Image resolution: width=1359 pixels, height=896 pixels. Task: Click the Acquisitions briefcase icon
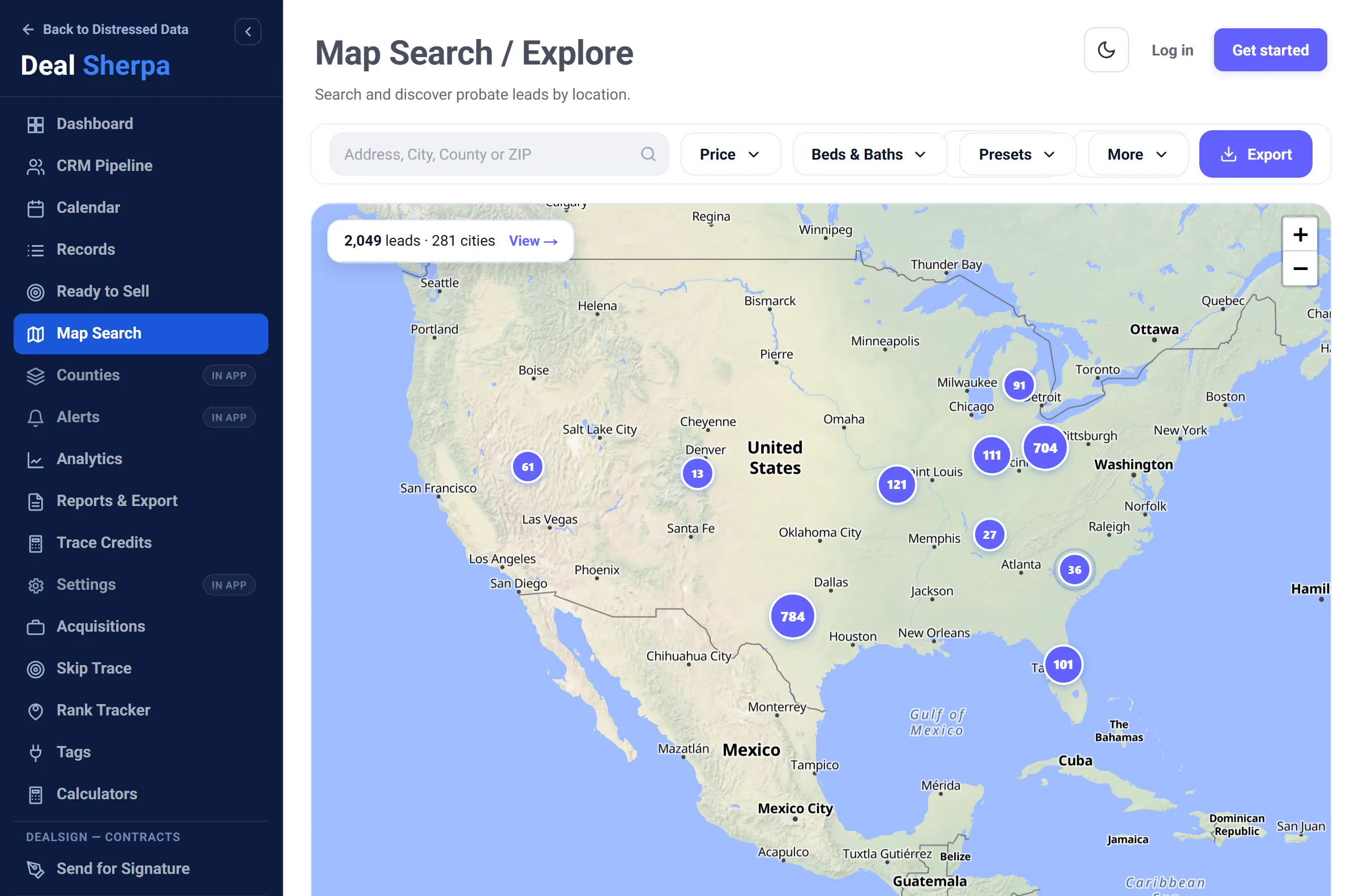point(36,627)
